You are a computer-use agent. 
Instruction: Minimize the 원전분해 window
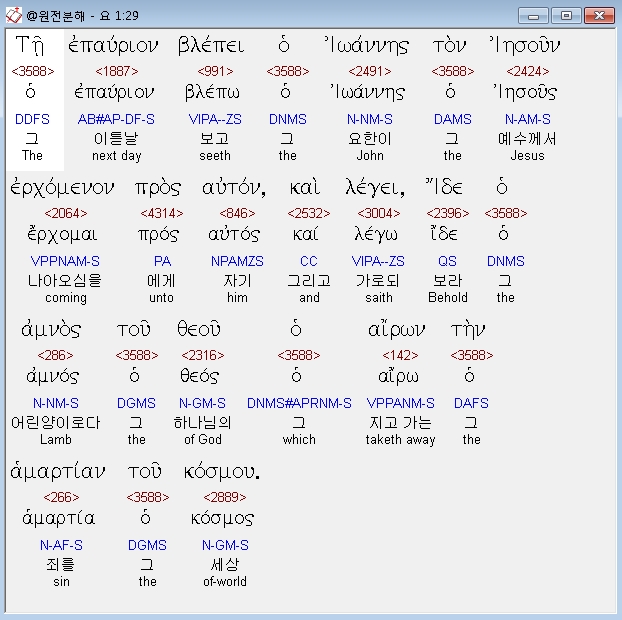tap(533, 16)
